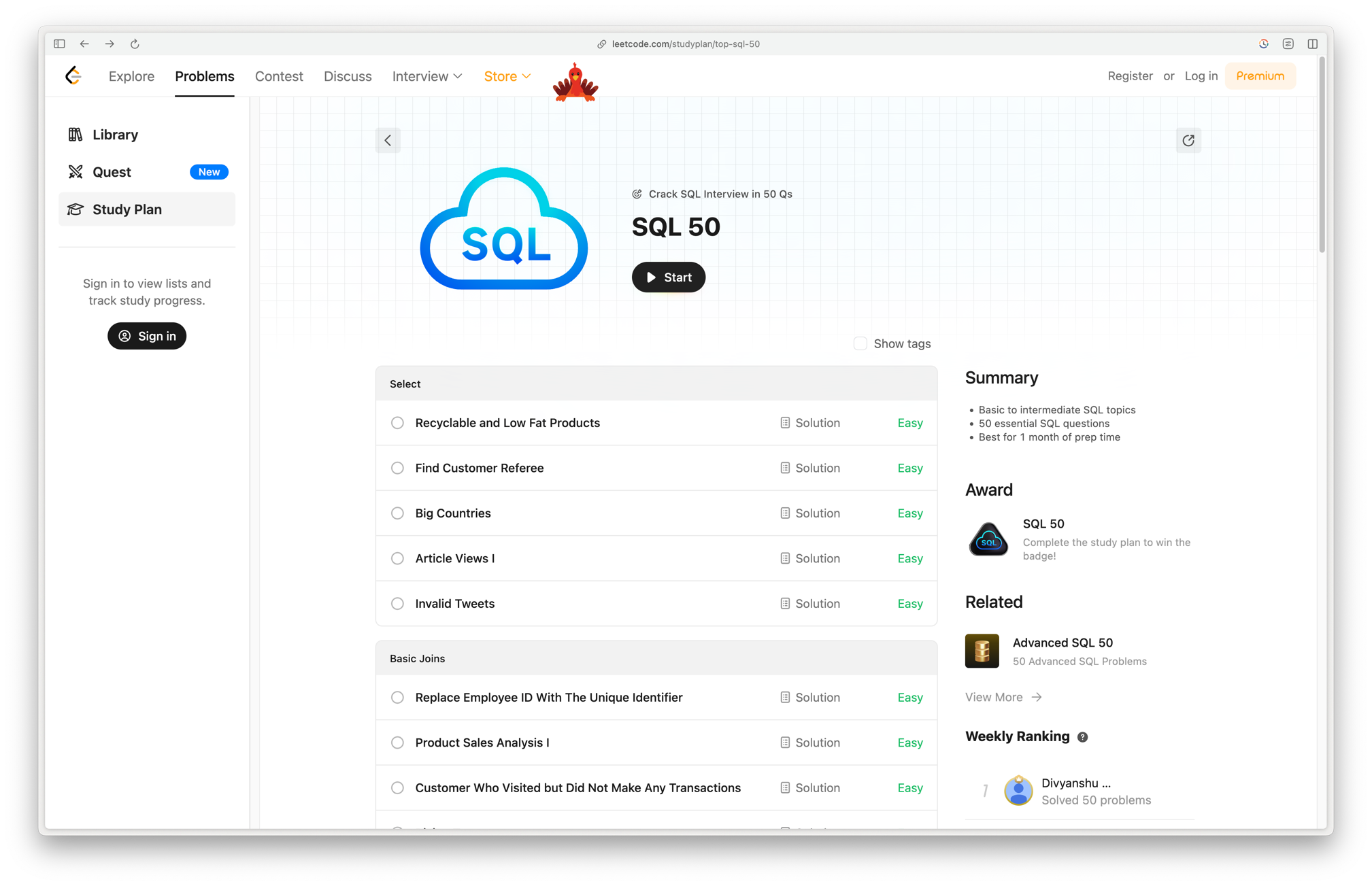Click the page vertical scrollbar
Screen dimensions: 1372x886
(1322, 156)
